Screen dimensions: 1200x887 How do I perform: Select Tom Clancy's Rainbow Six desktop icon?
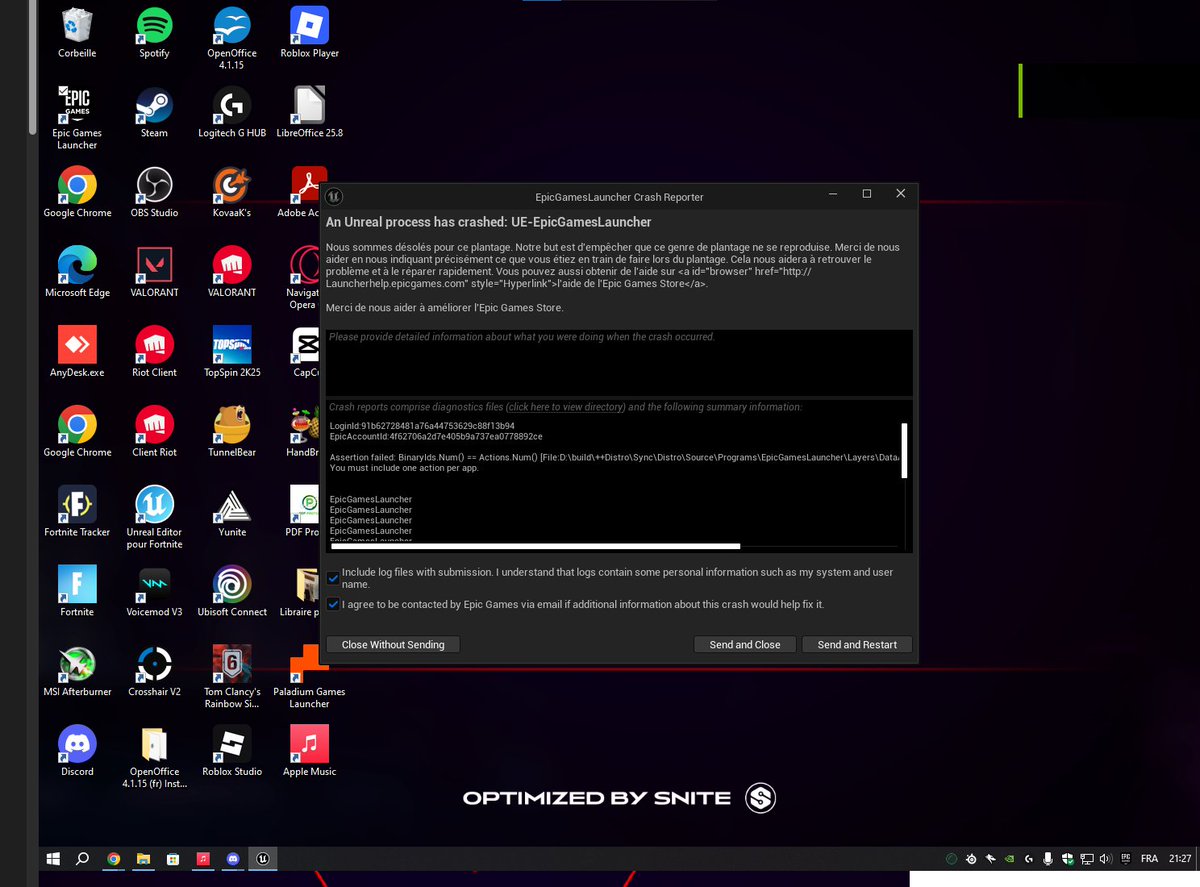pos(232,678)
